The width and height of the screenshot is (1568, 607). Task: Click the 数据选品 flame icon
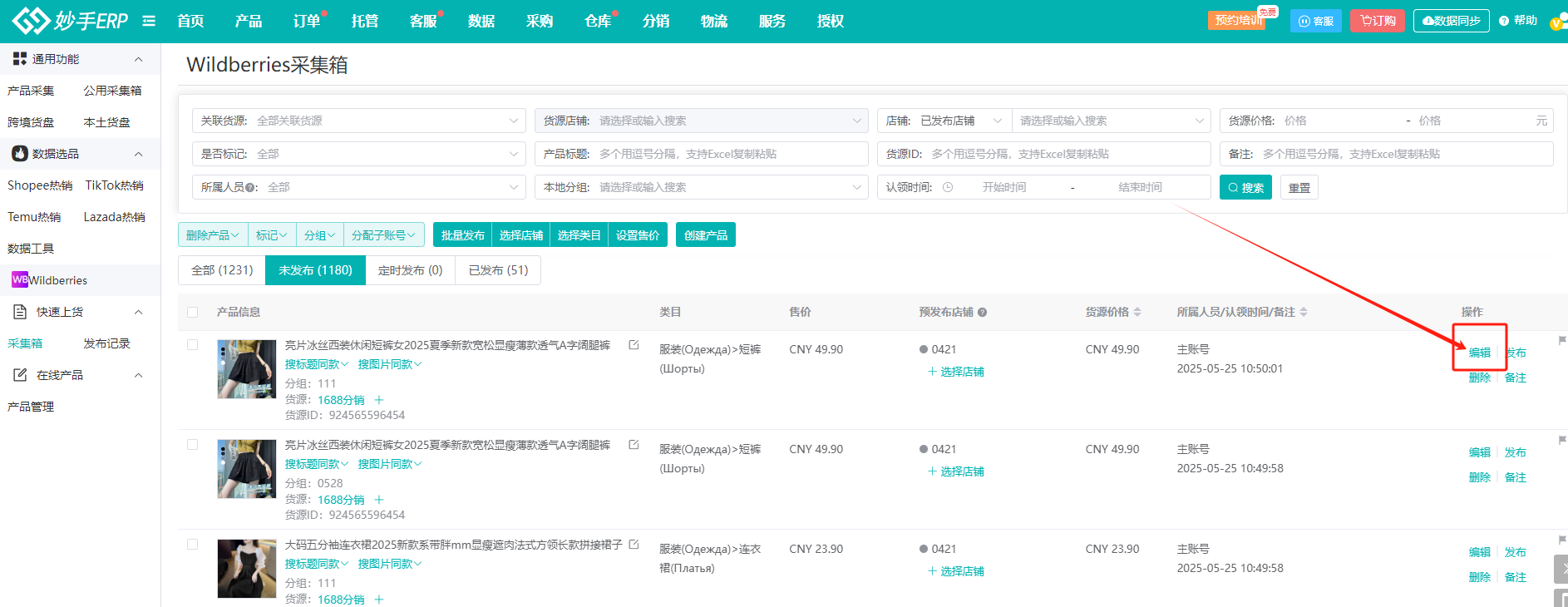[20, 153]
